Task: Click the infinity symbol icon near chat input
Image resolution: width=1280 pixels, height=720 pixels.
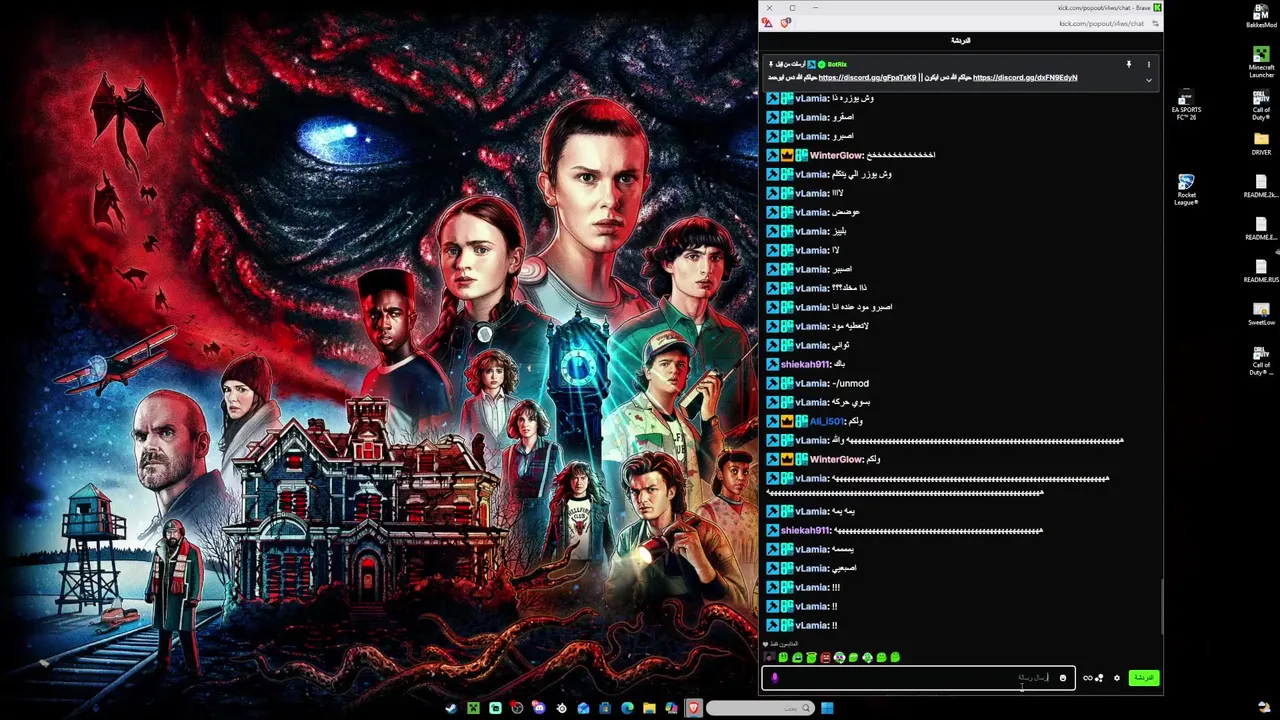Action: [x=1087, y=678]
